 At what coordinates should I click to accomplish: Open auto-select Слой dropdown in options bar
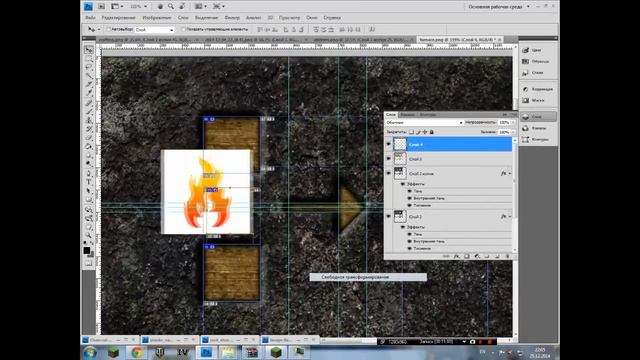(x=154, y=29)
